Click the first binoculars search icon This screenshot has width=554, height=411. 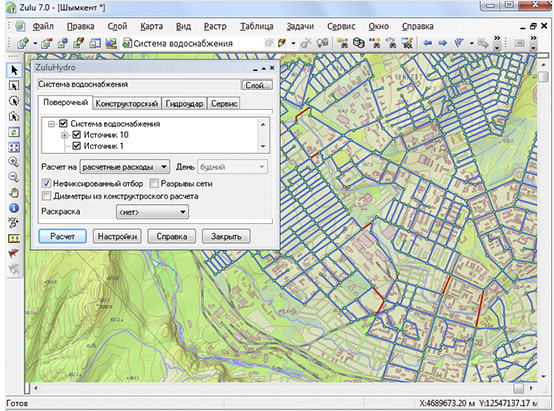click(342, 43)
